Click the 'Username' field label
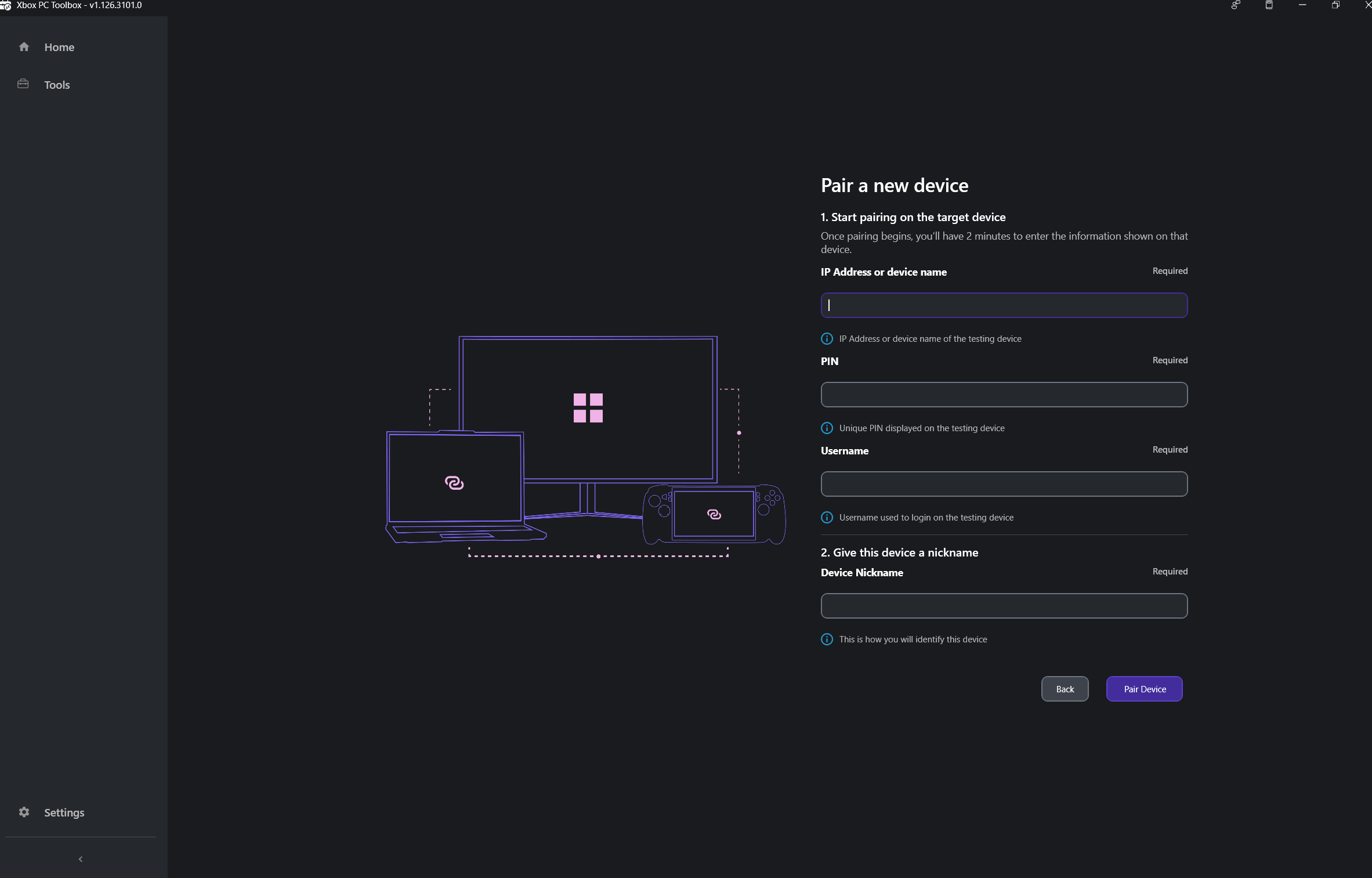Image resolution: width=1372 pixels, height=878 pixels. click(845, 451)
